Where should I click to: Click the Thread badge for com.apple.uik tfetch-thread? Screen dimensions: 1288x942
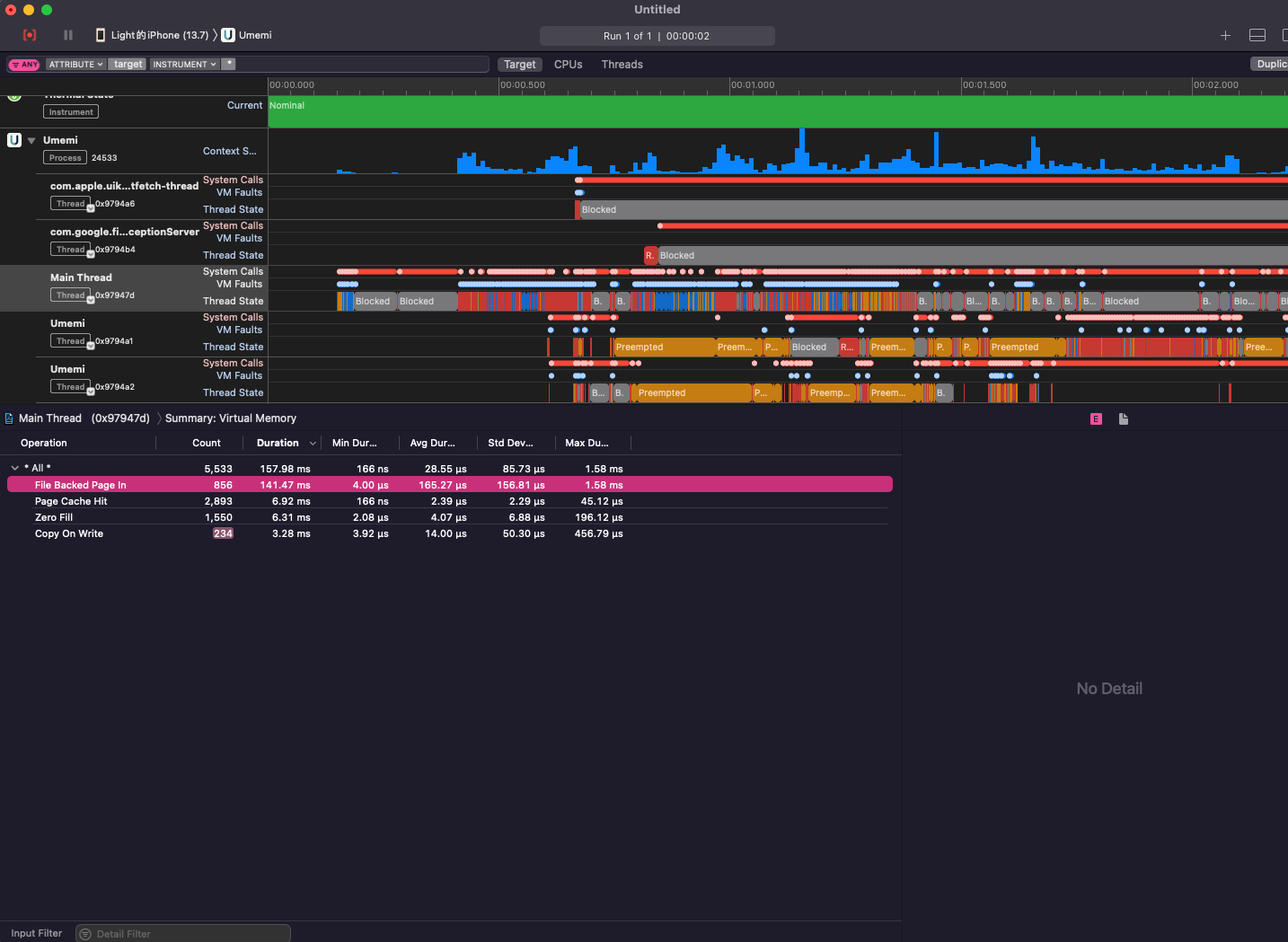pyautogui.click(x=71, y=204)
